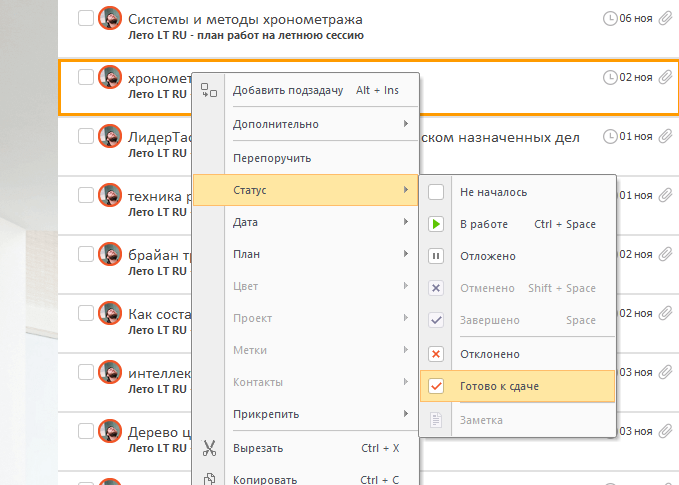Click the paperclip on the техника row
Screen dimensions: 679x485
coord(665,195)
